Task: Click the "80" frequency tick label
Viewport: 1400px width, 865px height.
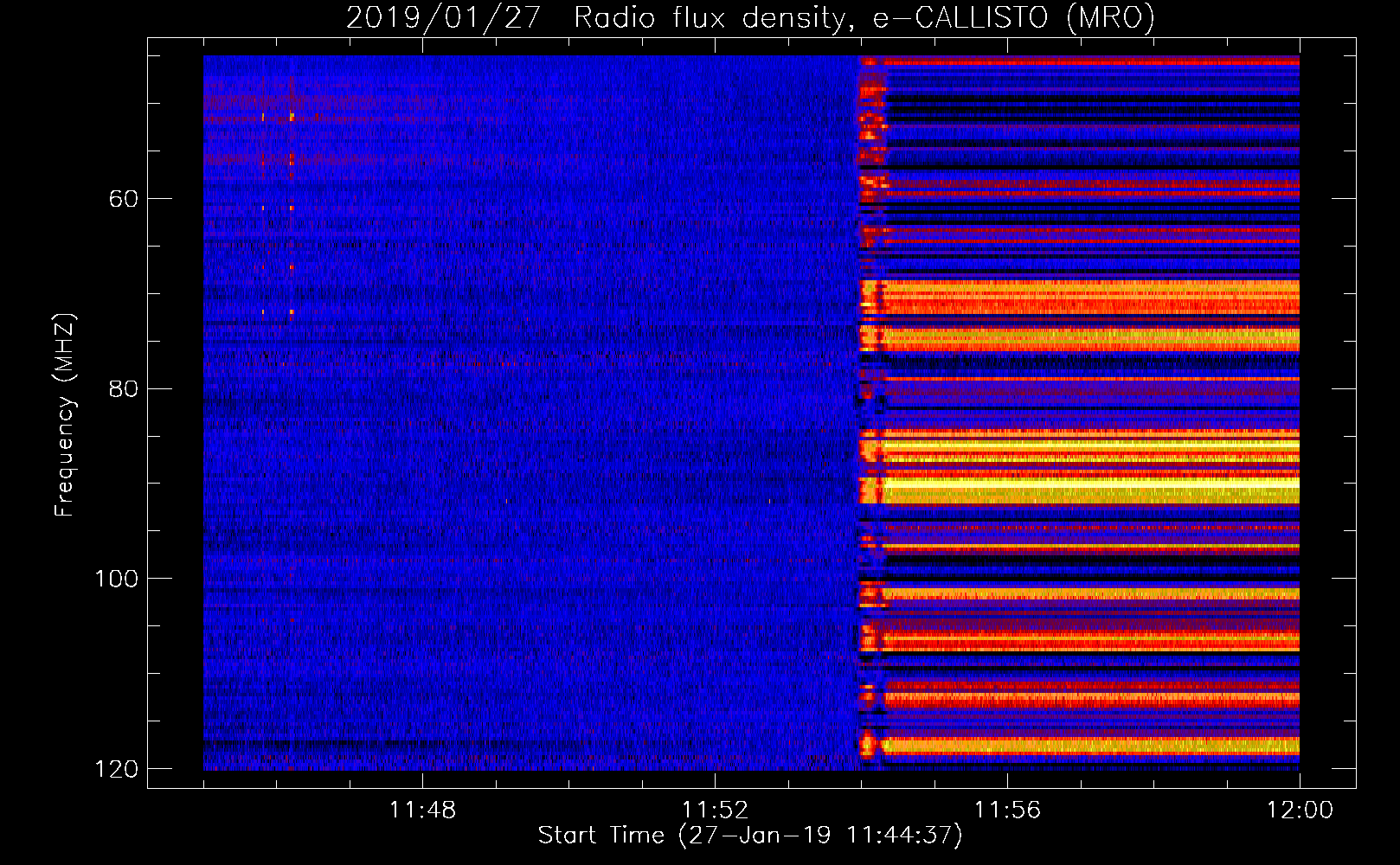Action: pyautogui.click(x=124, y=388)
